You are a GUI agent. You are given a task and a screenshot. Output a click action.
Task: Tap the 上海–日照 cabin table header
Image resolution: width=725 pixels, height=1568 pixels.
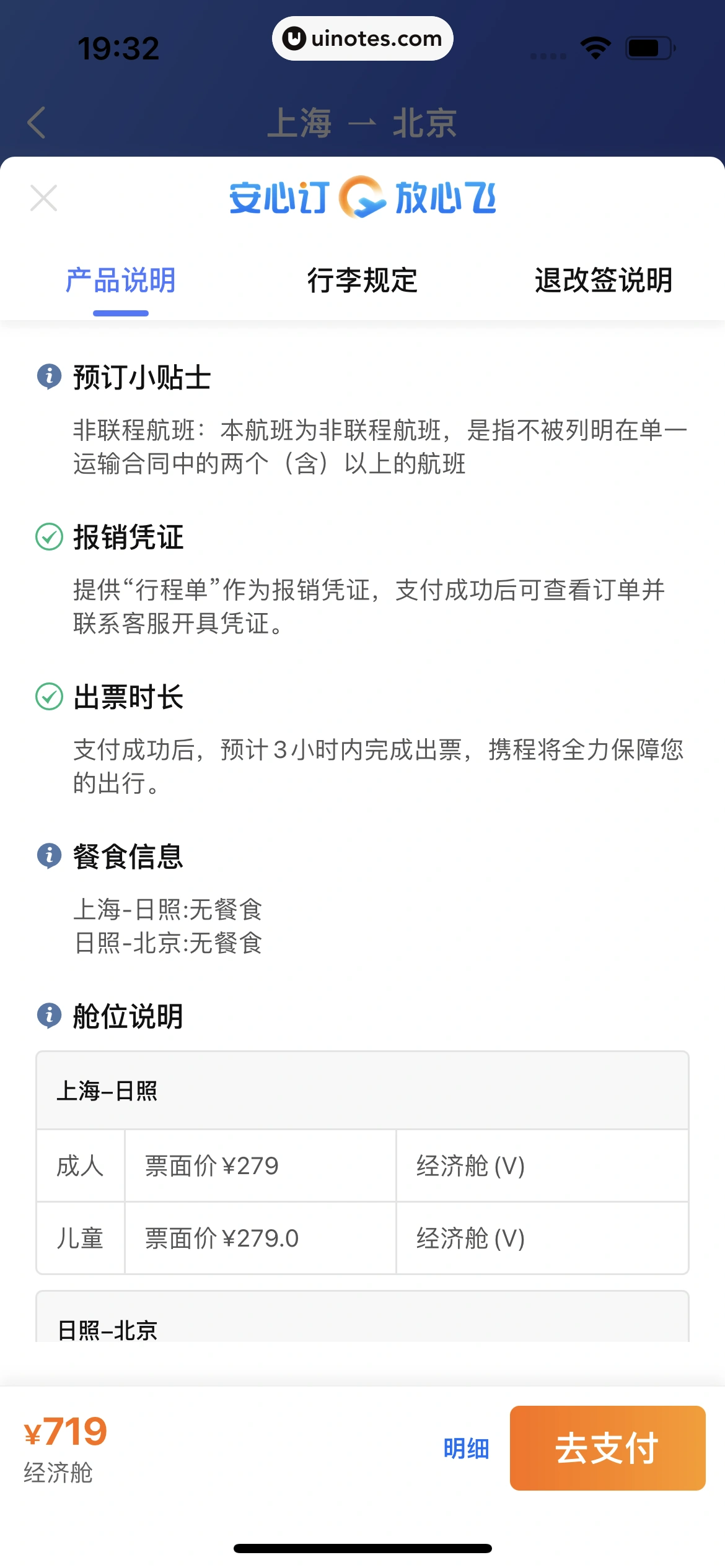[x=107, y=1091]
